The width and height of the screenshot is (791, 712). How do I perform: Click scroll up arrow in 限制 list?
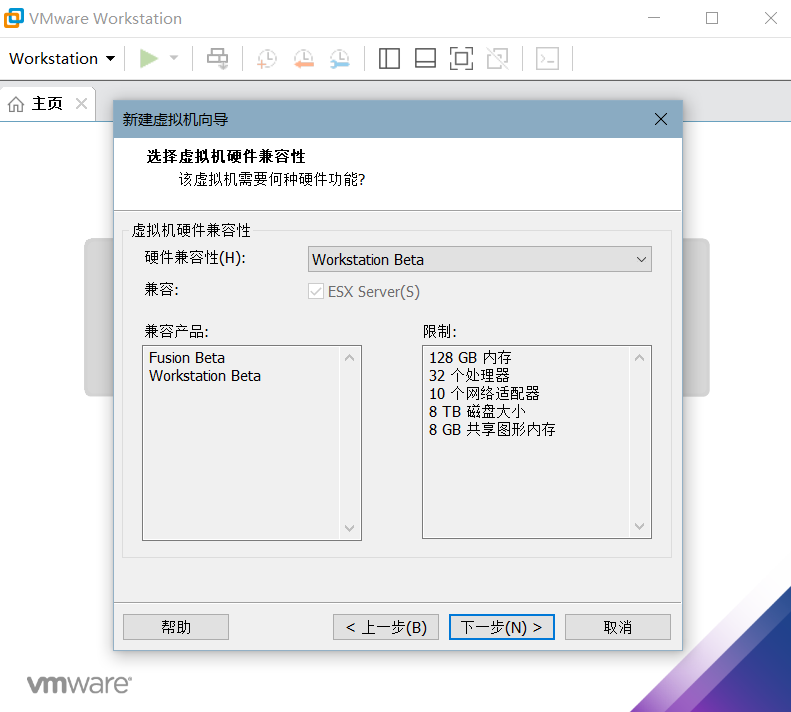639,358
